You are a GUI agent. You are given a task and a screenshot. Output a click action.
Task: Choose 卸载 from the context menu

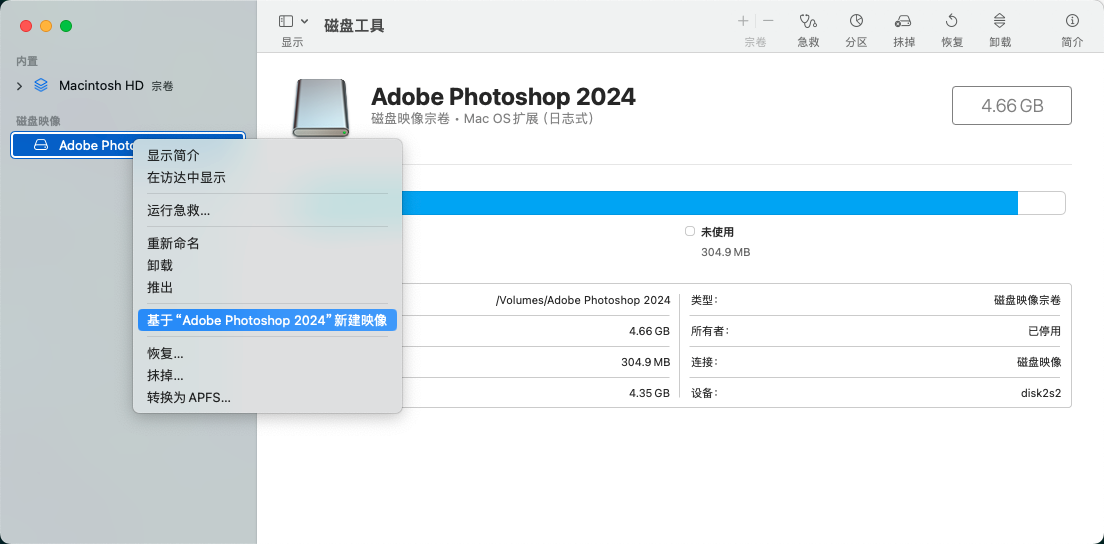(160, 265)
